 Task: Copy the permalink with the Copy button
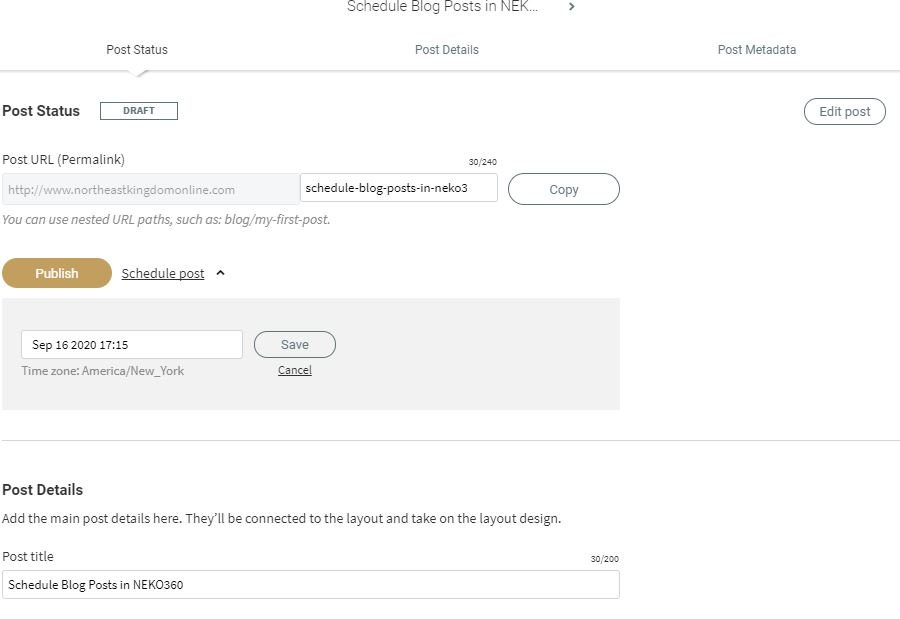click(564, 189)
